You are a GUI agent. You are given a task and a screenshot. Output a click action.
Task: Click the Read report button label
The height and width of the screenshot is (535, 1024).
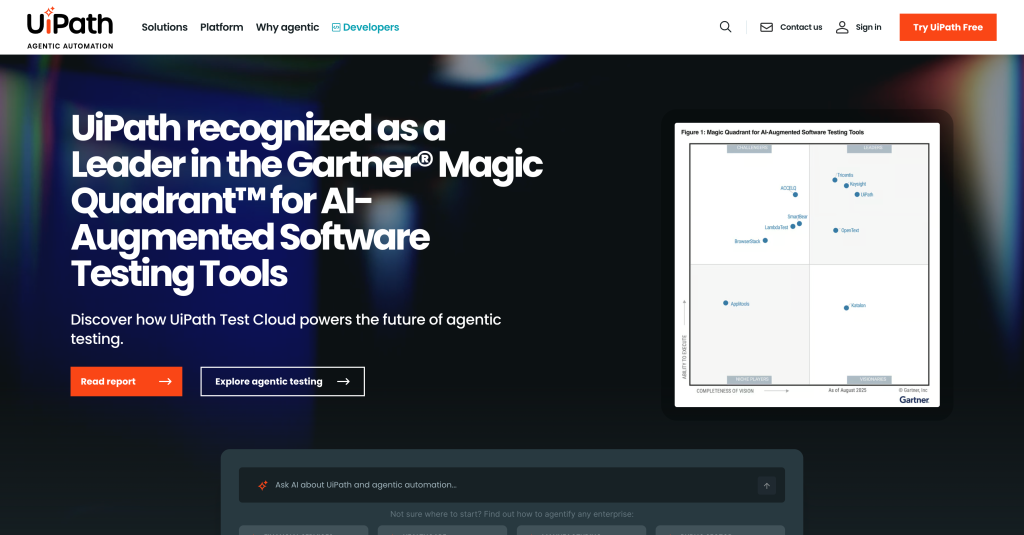point(108,381)
